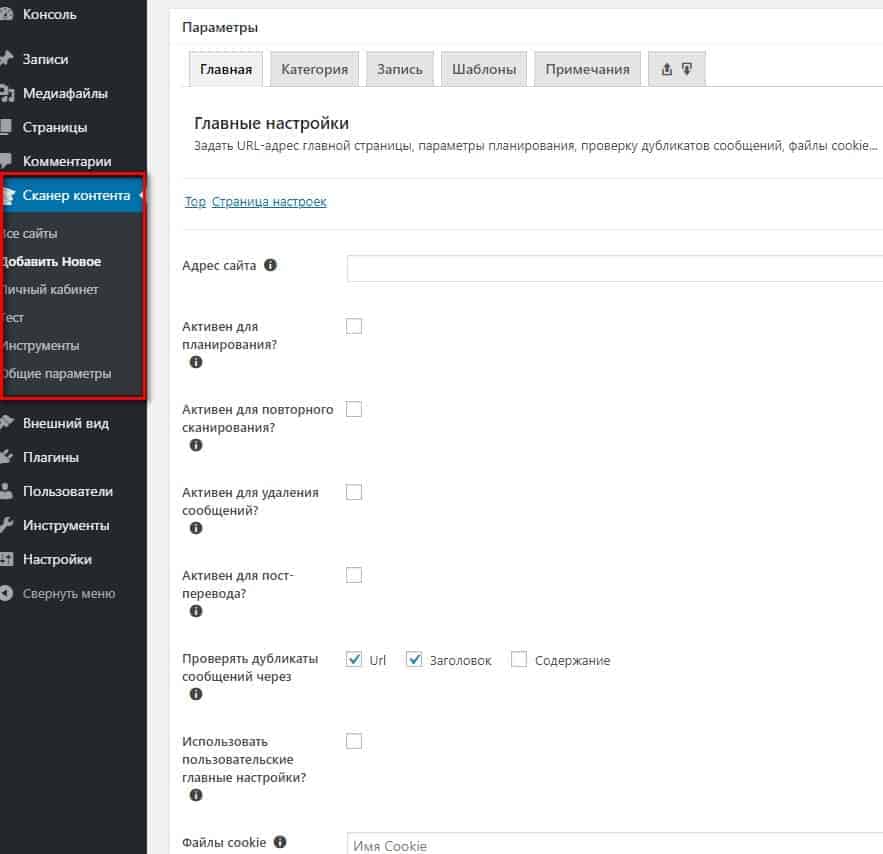Open Все сайты in Сканер контента submenu
883x854 pixels.
(x=30, y=233)
